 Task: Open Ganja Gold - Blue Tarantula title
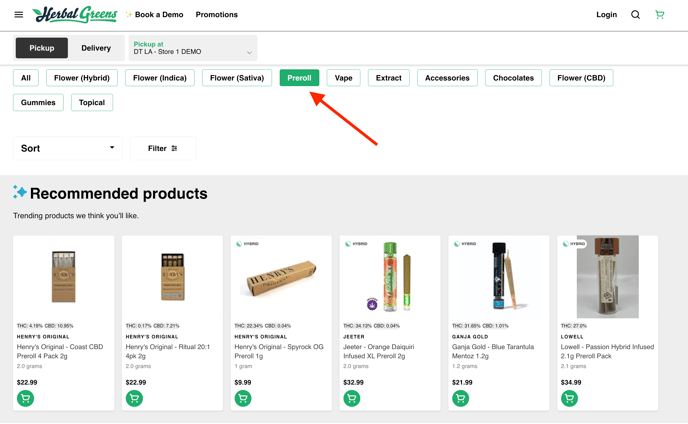493,351
